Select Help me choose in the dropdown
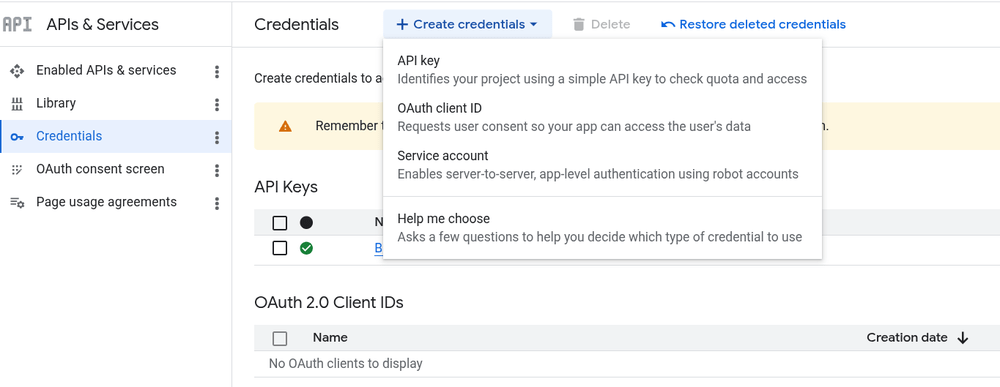1000x387 pixels. click(602, 228)
